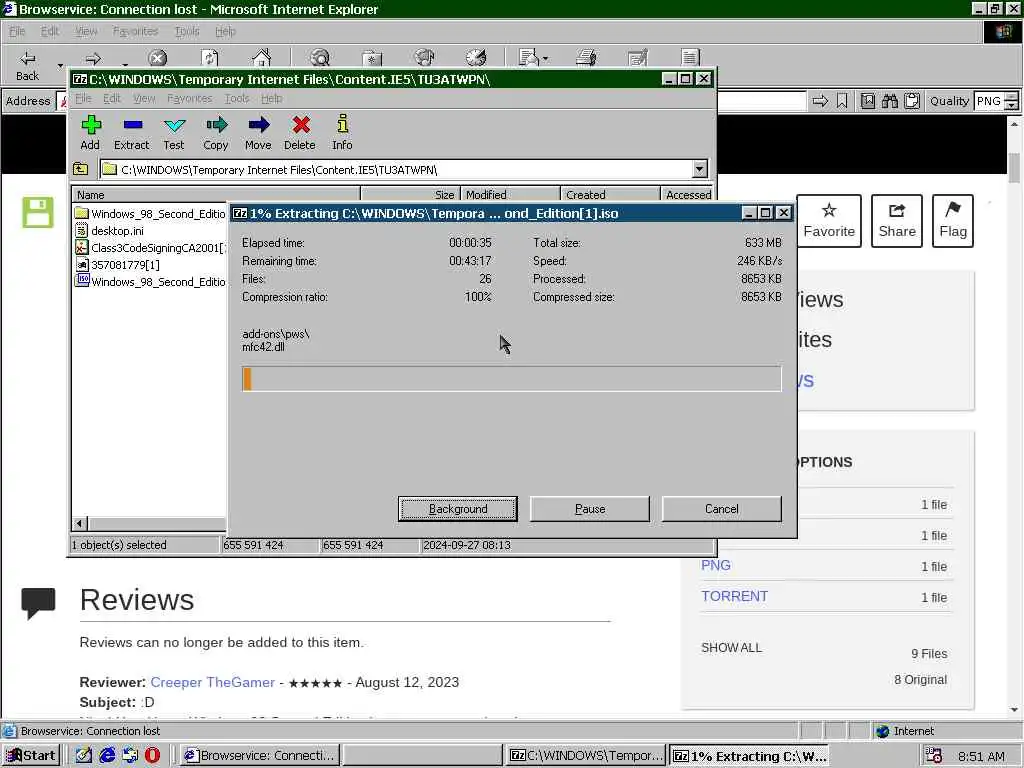Click the clipboard icon near Quality
Screen dimensions: 1024x768
(912, 101)
